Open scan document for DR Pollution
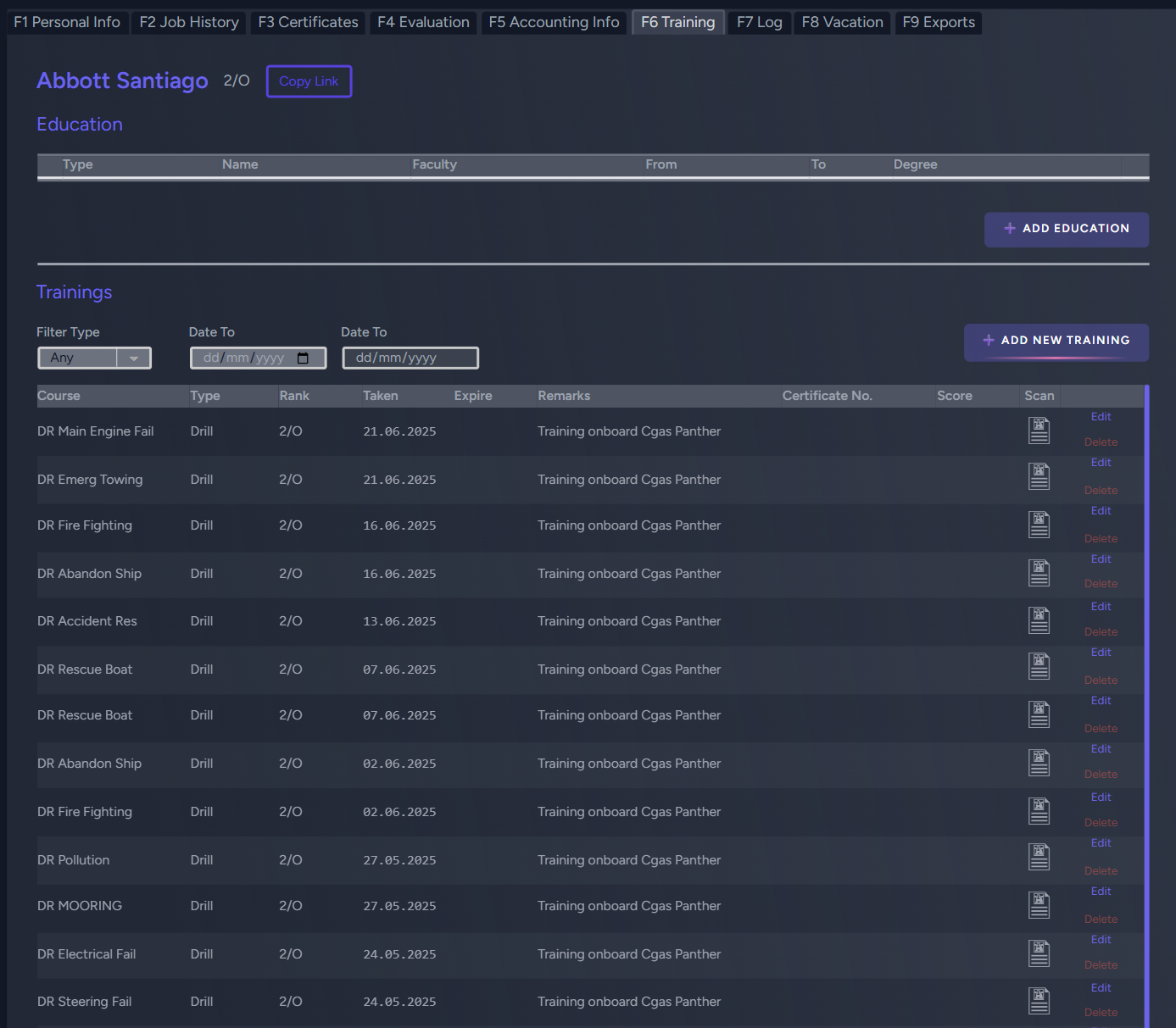 1039,857
